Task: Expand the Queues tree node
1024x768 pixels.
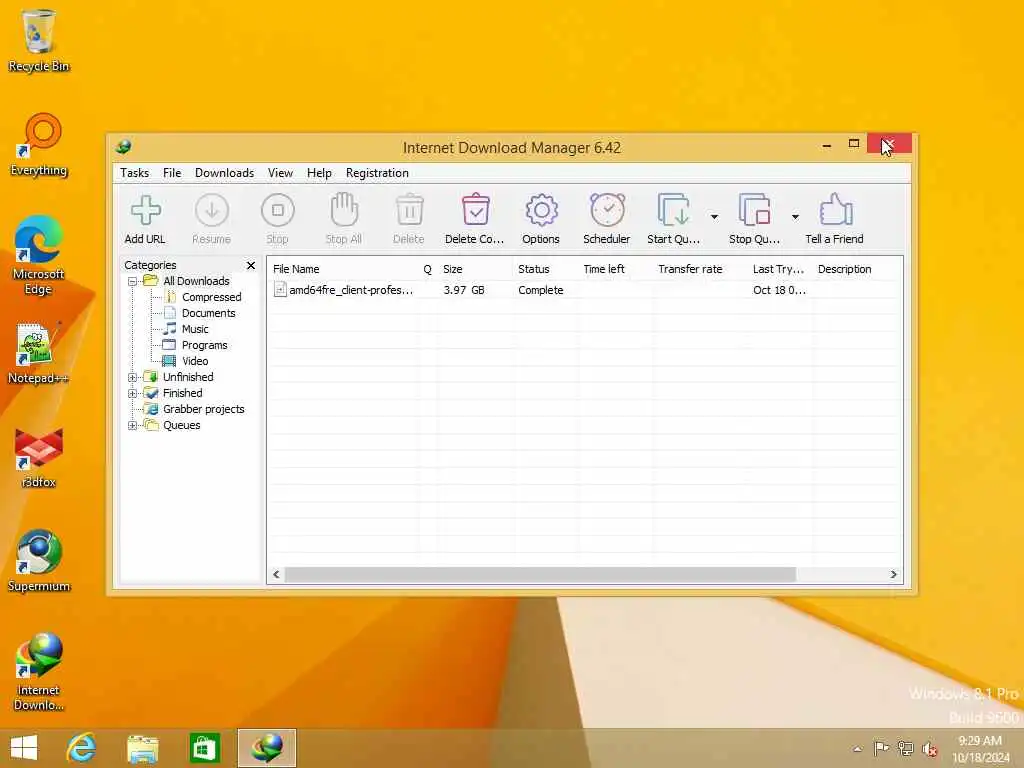Action: click(132, 426)
